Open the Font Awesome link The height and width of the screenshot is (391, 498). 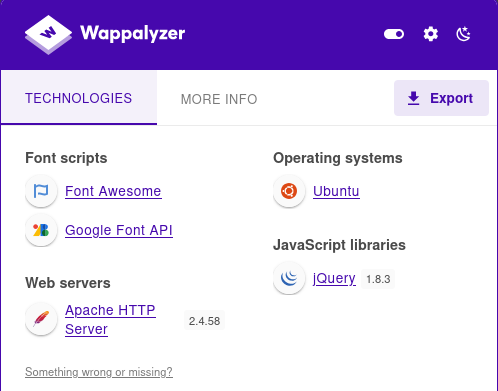(x=113, y=191)
